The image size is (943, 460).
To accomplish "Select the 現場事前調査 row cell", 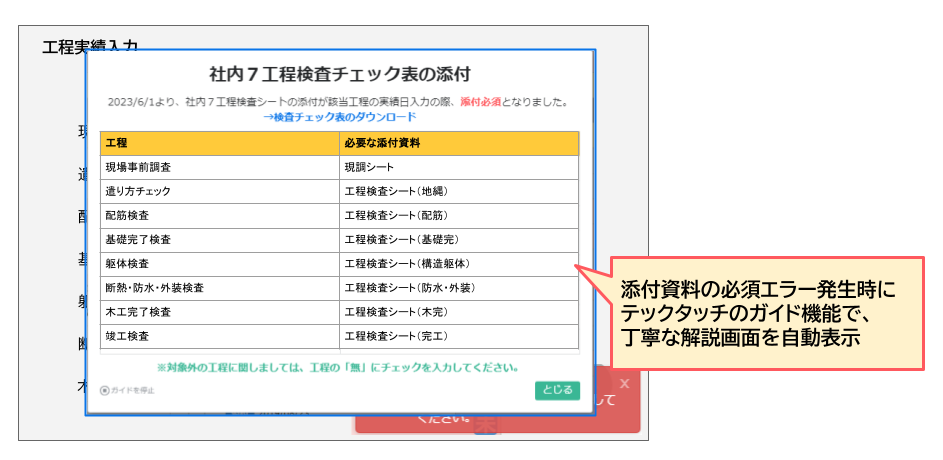I will 219,167.
